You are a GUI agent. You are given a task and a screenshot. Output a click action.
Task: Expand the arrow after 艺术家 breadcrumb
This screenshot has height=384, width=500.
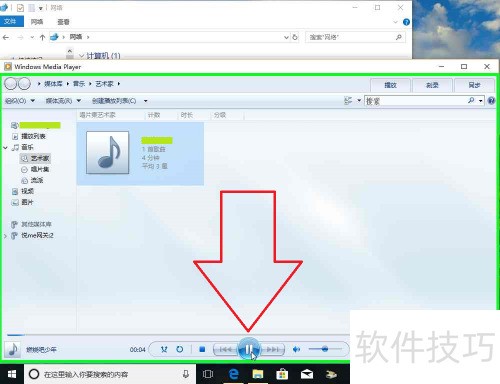click(119, 84)
